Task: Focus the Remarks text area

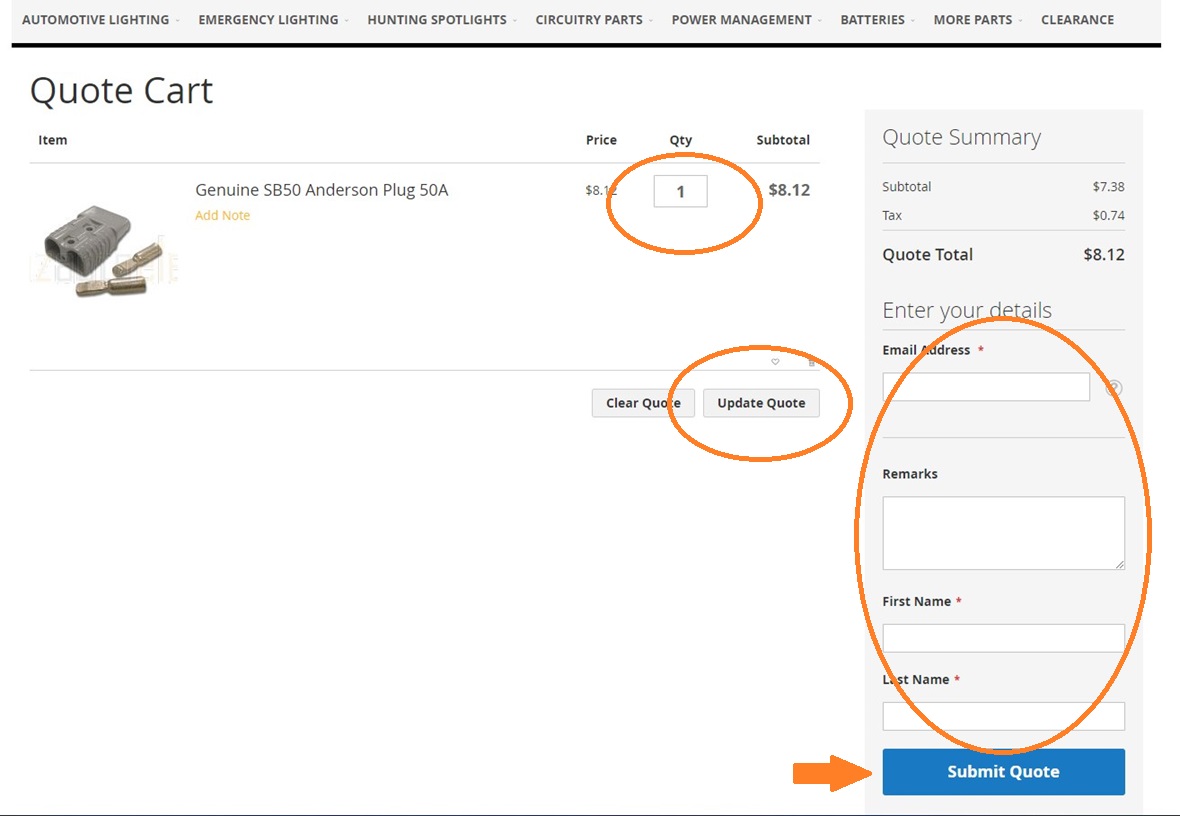Action: 1003,533
